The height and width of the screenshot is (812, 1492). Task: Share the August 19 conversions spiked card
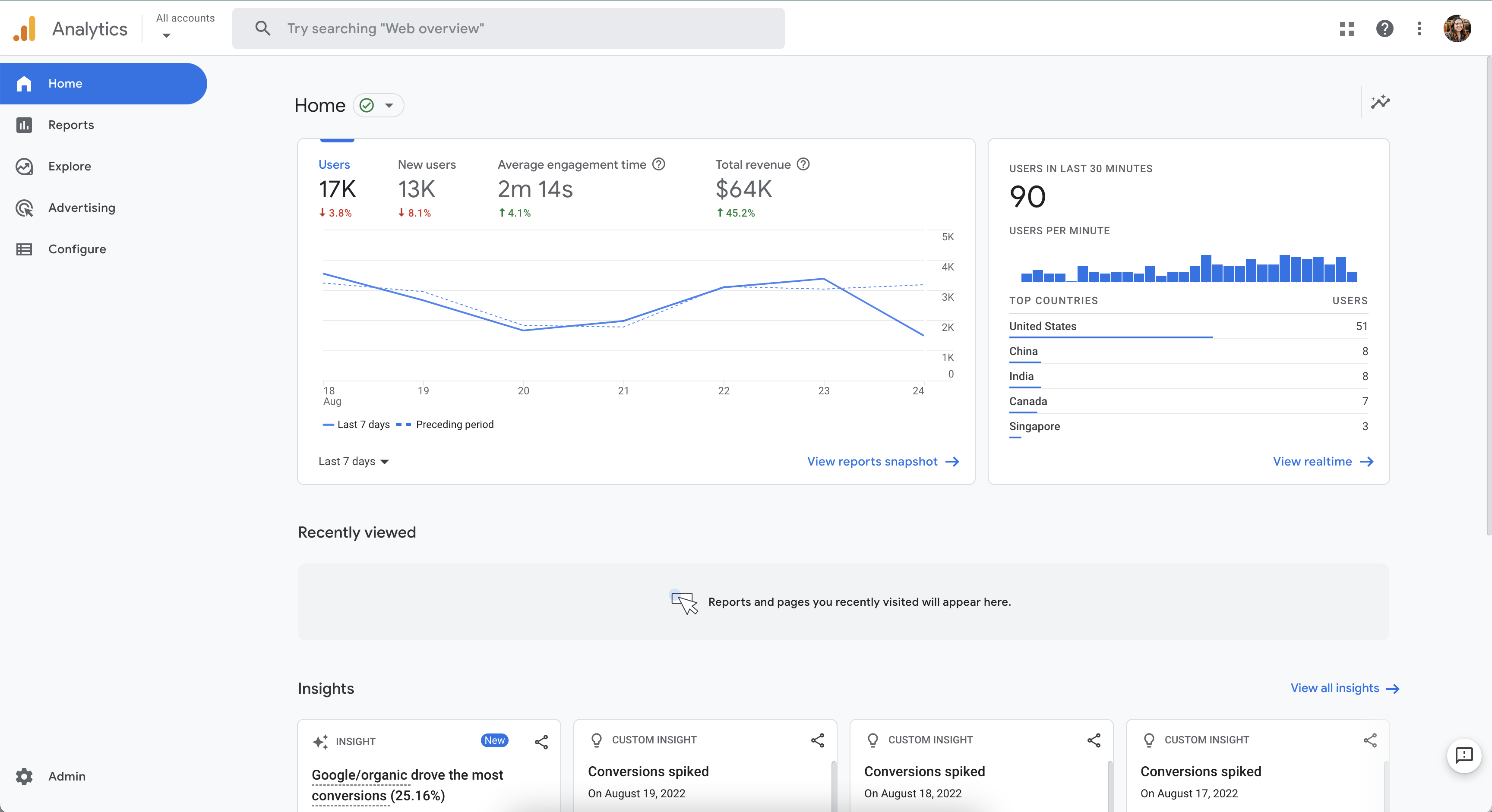(817, 740)
